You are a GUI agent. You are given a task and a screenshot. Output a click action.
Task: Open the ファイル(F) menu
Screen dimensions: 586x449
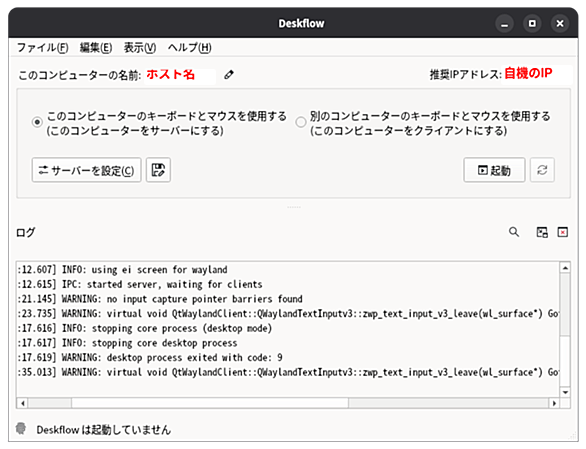pos(42,48)
